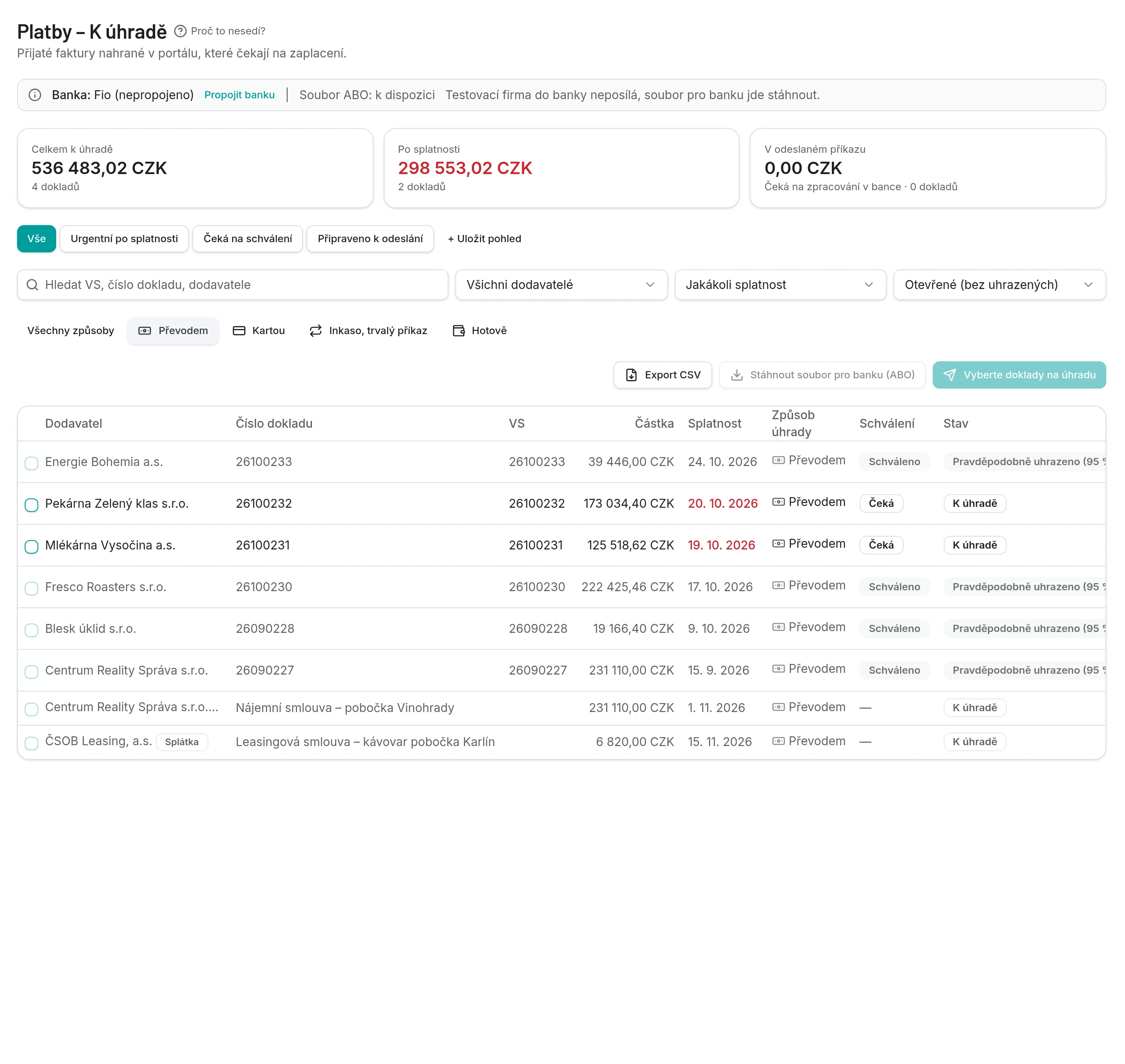Open the Otevřené (bez uhrazených) dropdown
This screenshot has height=1064, width=1125.
(999, 285)
